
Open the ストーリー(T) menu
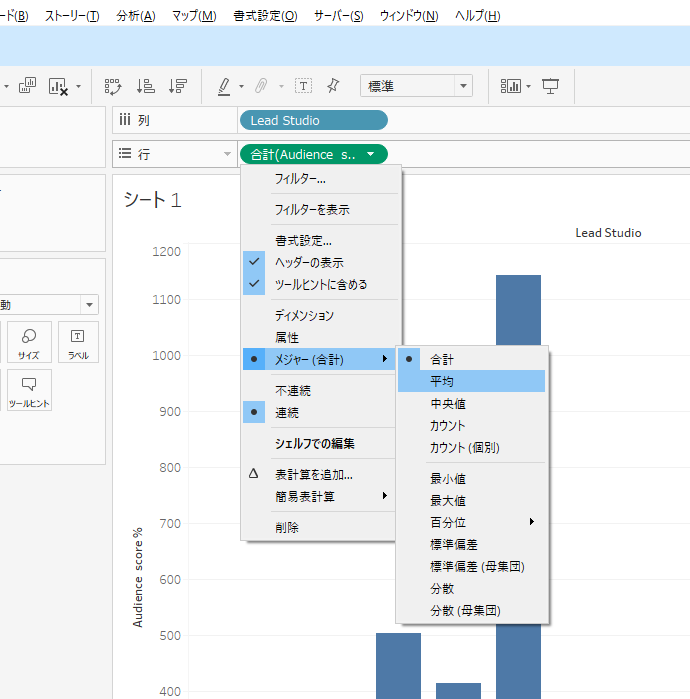click(x=72, y=16)
